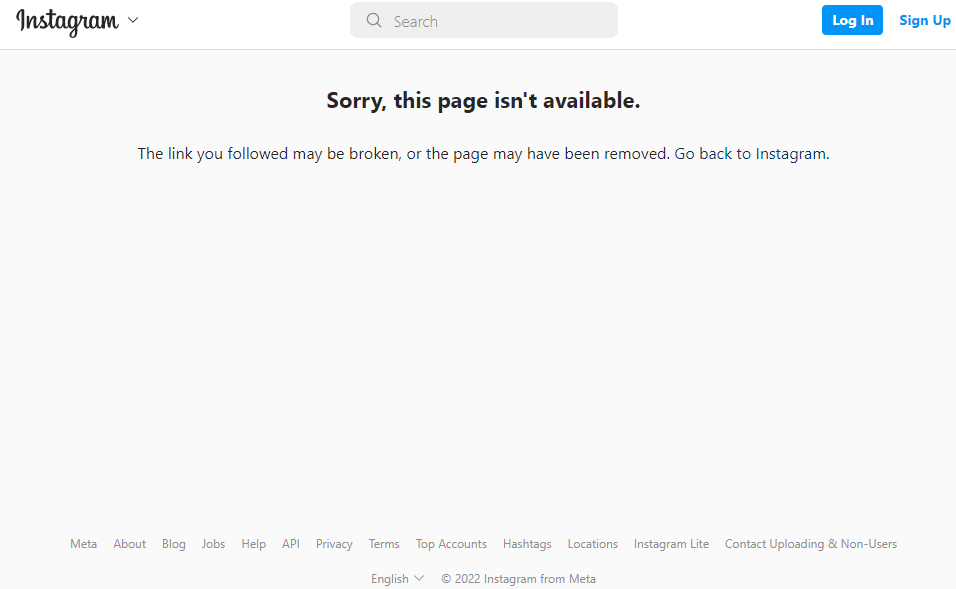Open the Sign Up link

point(924,21)
